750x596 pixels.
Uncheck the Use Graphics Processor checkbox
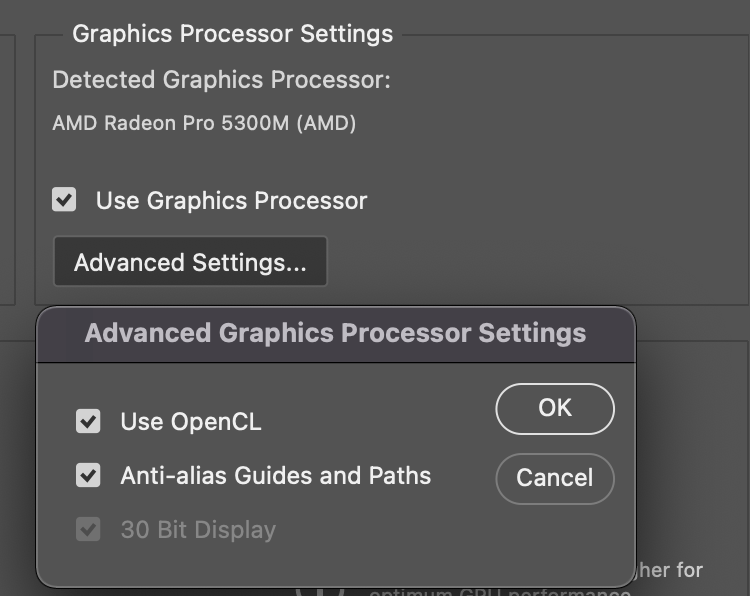pyautogui.click(x=65, y=200)
